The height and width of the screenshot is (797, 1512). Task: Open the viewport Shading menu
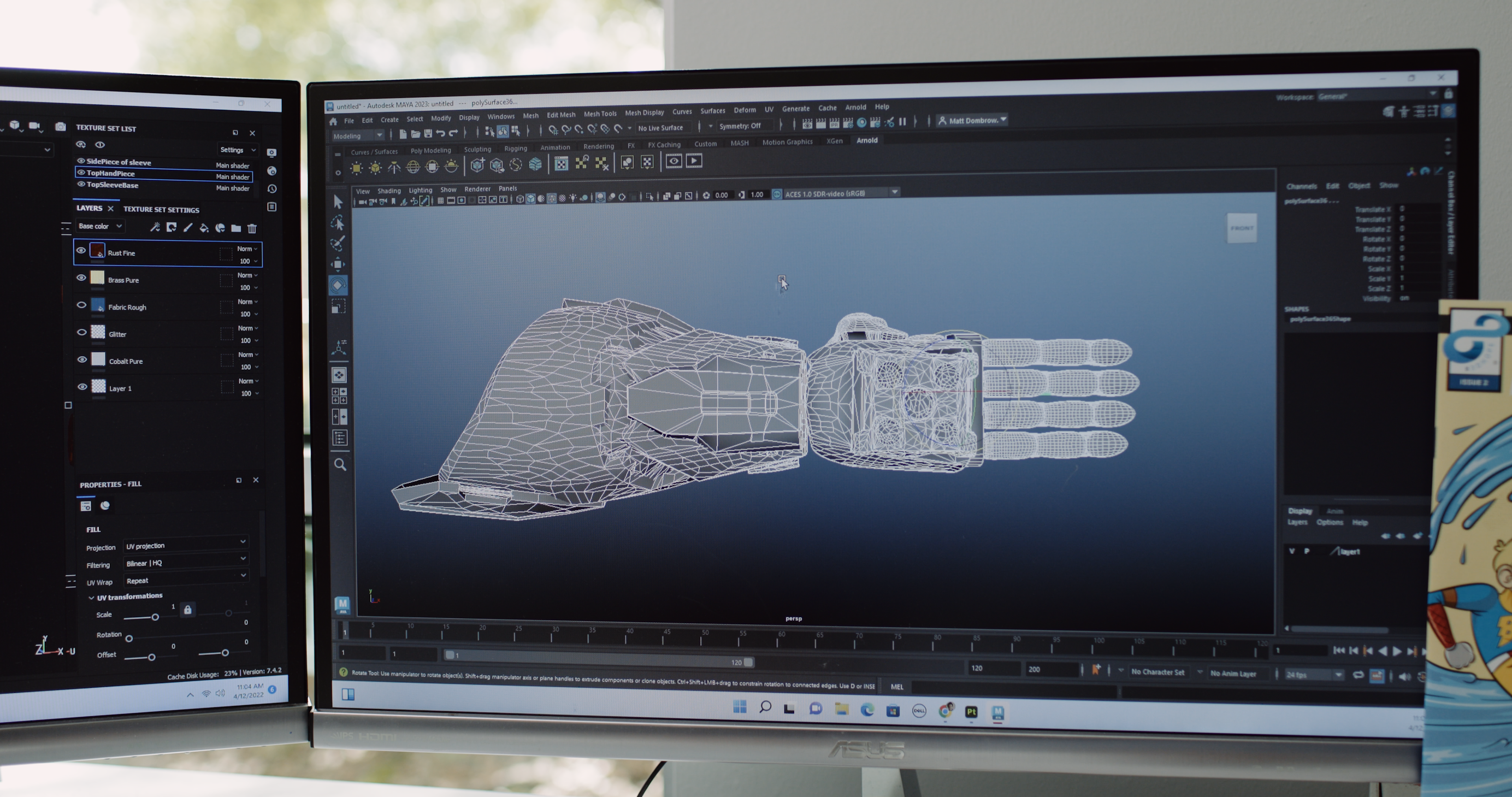point(389,191)
